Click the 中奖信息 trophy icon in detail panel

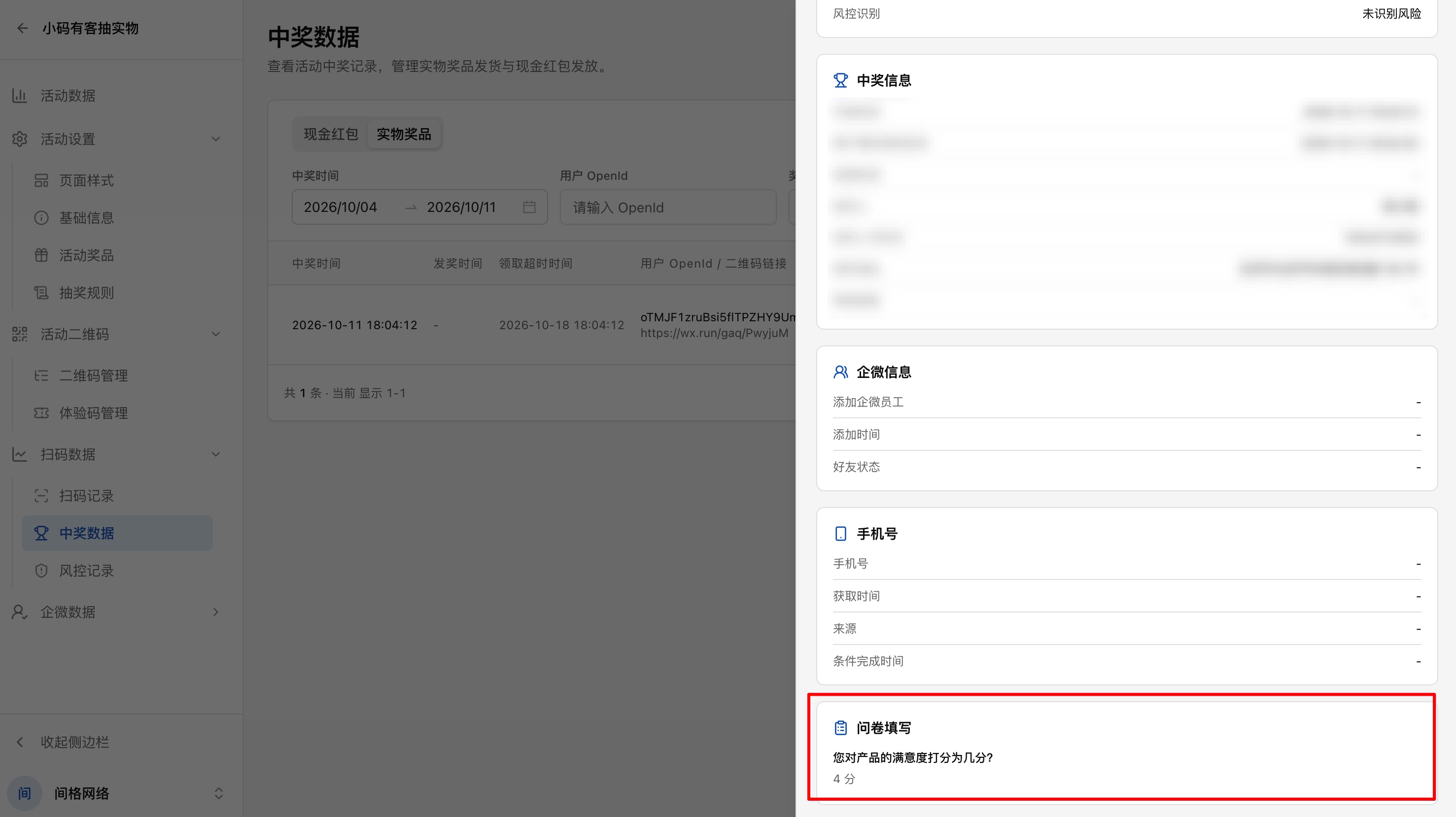click(x=840, y=80)
